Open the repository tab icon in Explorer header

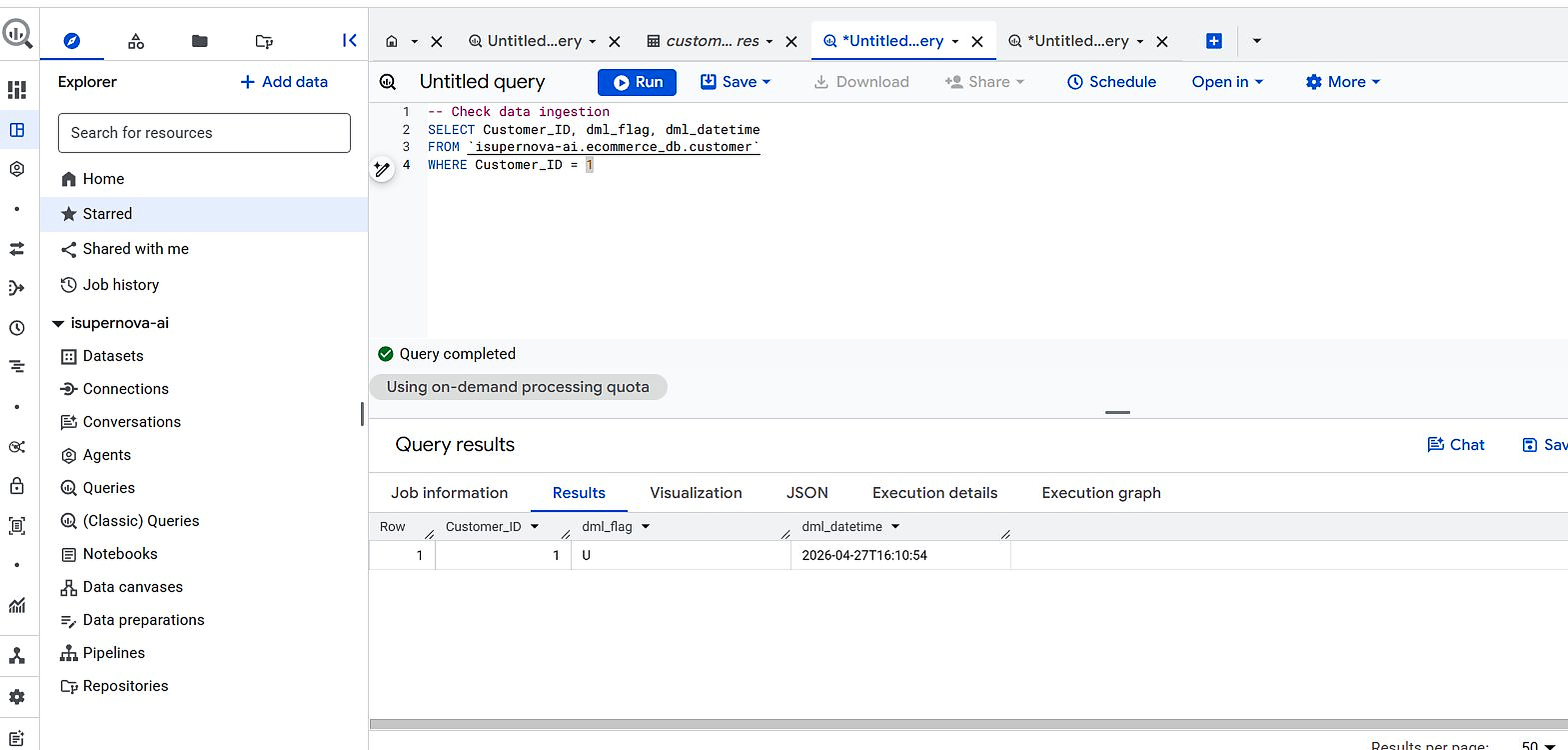263,41
